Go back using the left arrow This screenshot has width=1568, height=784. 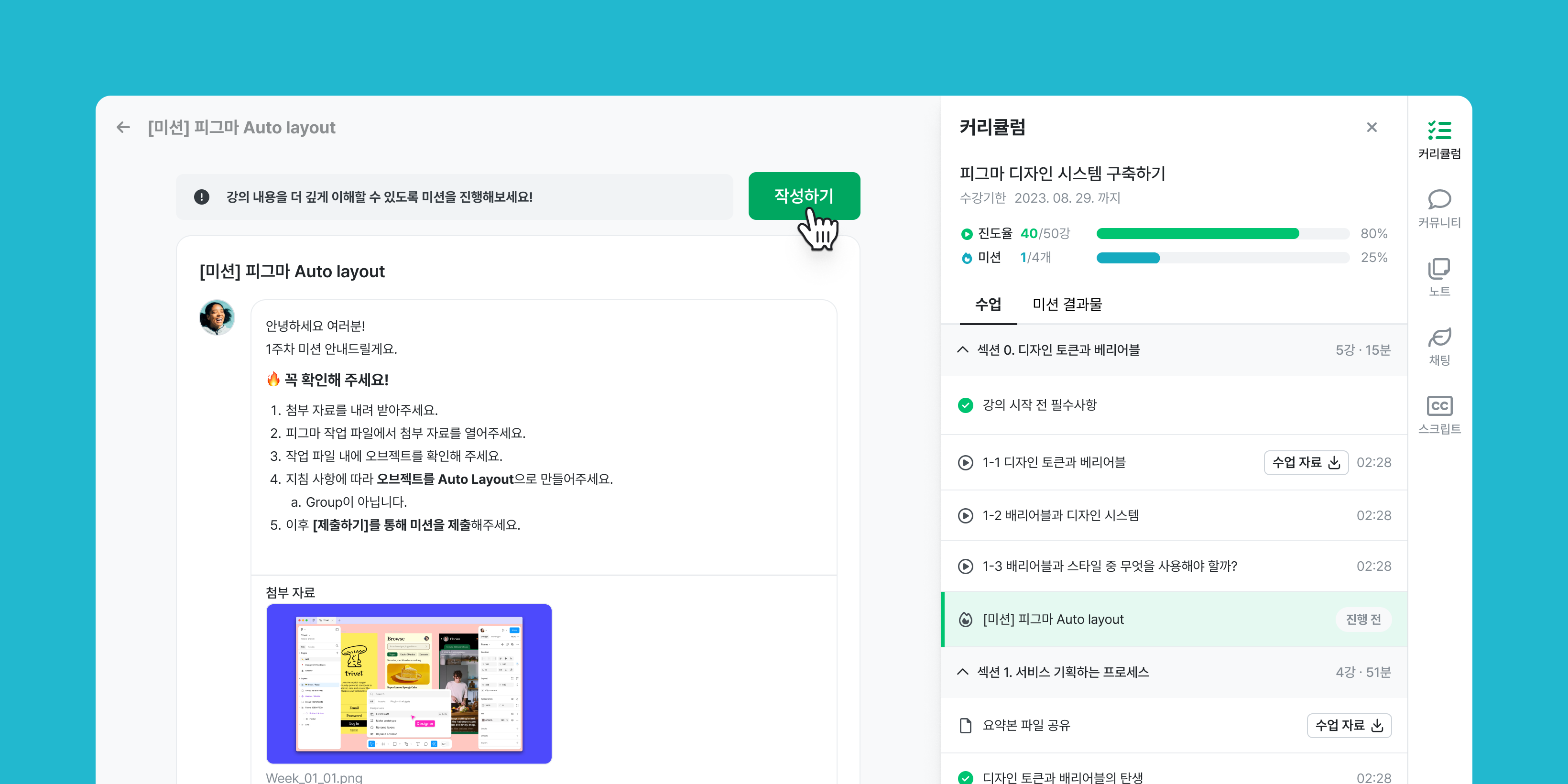click(123, 127)
